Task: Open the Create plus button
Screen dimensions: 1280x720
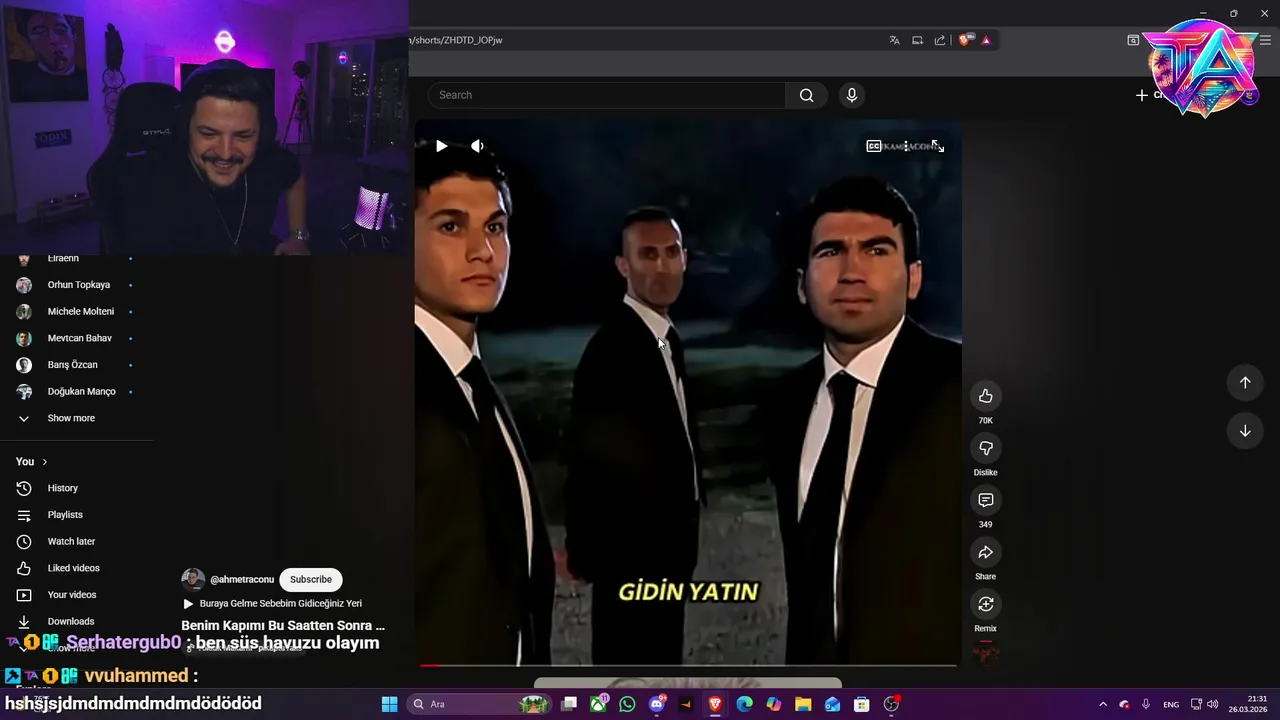Action: 1142,95
